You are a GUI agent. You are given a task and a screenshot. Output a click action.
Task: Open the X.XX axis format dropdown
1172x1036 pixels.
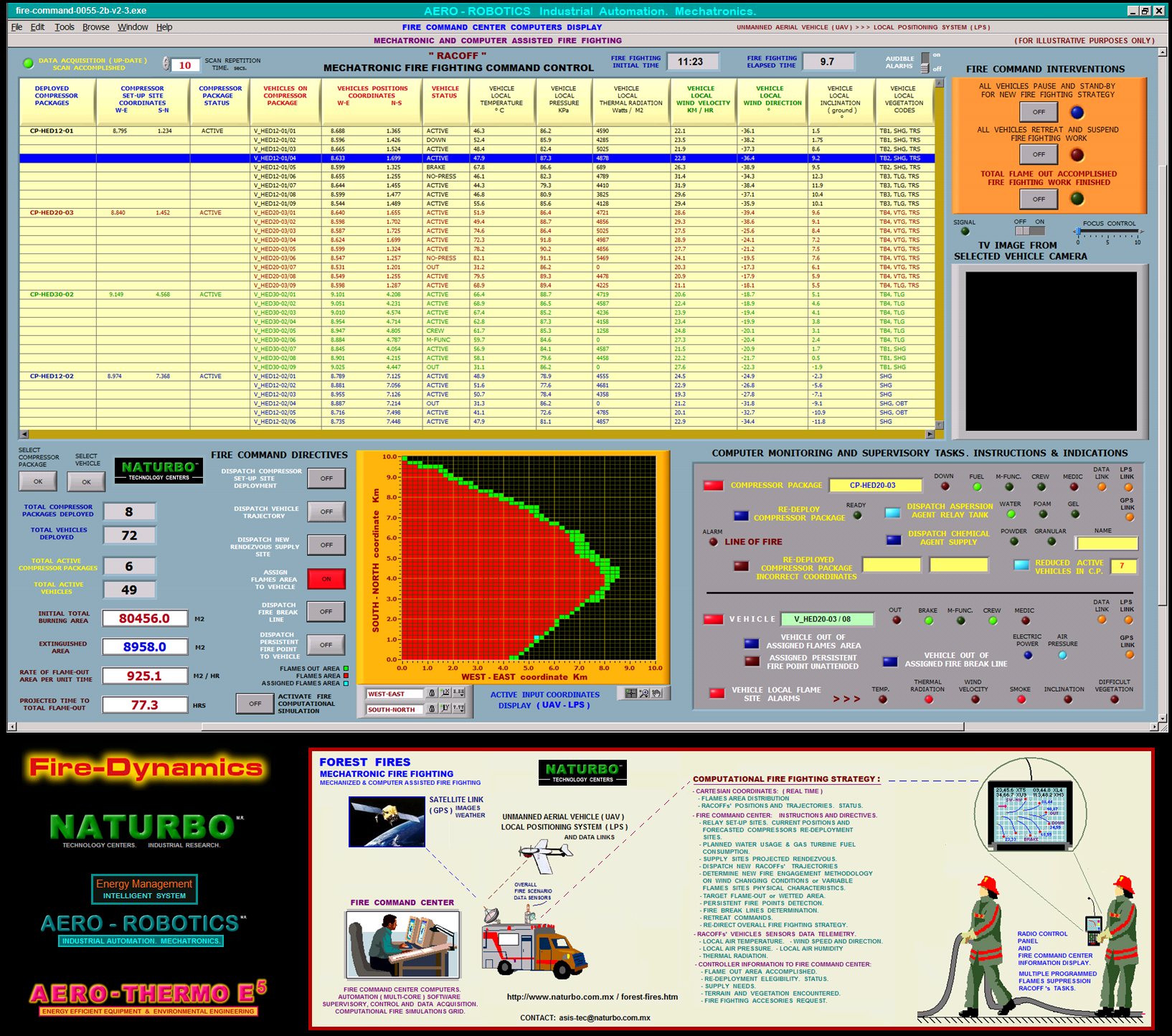(x=459, y=693)
